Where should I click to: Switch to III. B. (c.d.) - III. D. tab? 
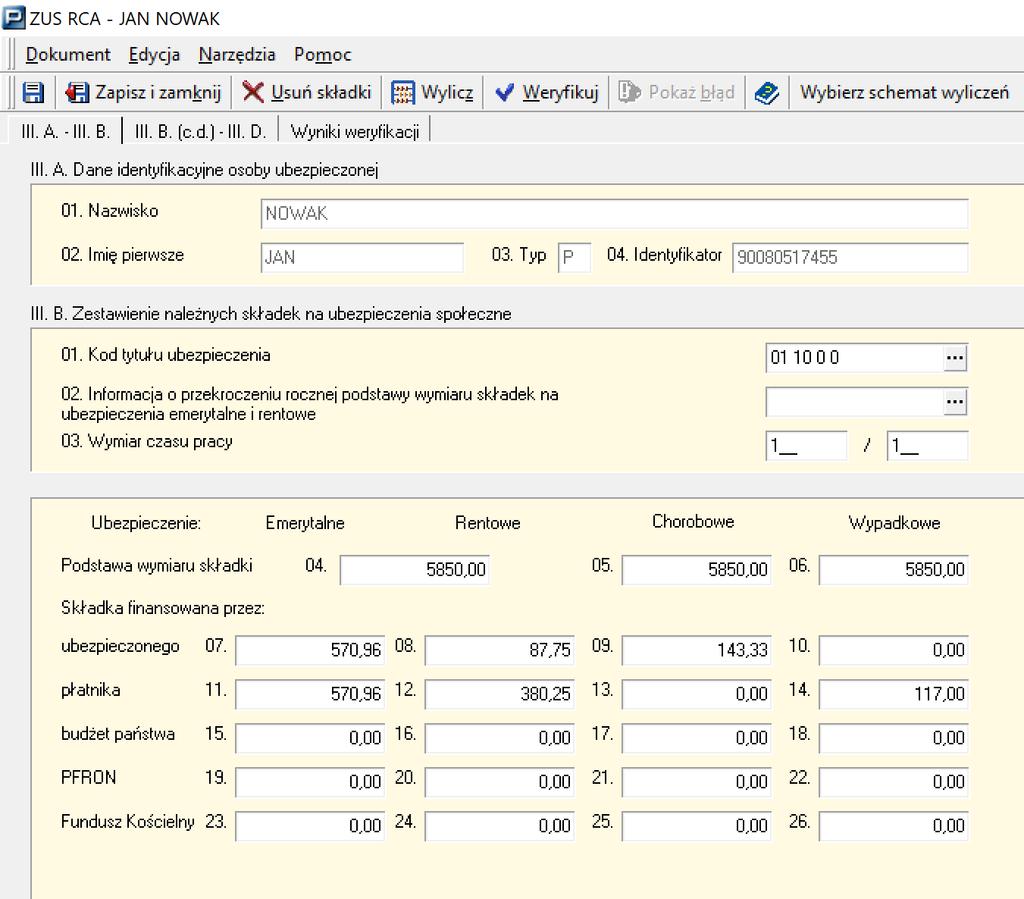click(x=200, y=131)
